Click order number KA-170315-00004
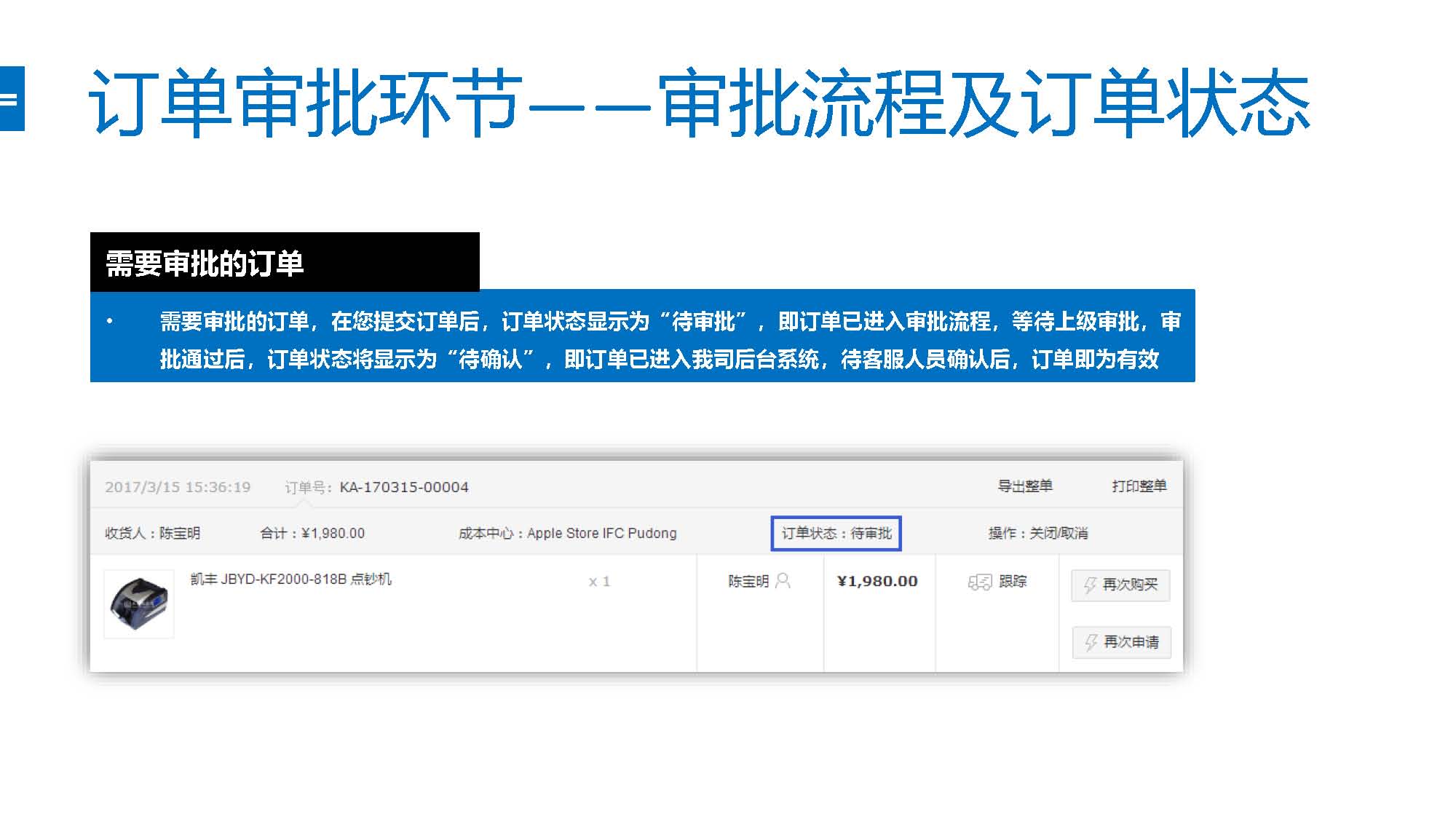This screenshot has height=819, width=1456. click(404, 487)
